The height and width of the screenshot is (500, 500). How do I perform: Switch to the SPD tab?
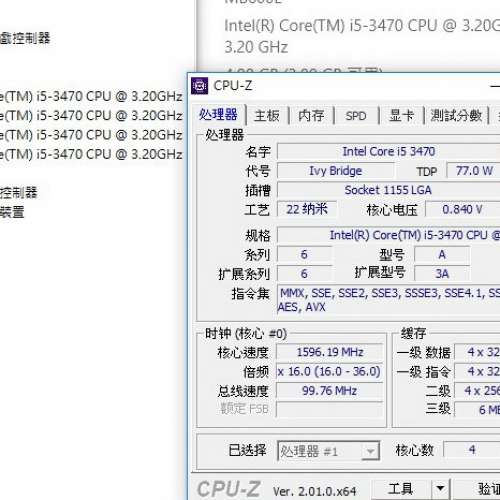click(356, 116)
